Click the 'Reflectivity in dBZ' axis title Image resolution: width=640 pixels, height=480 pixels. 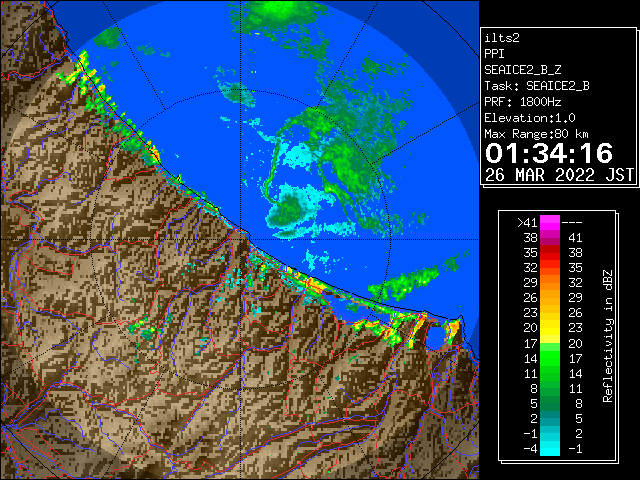tap(608, 336)
